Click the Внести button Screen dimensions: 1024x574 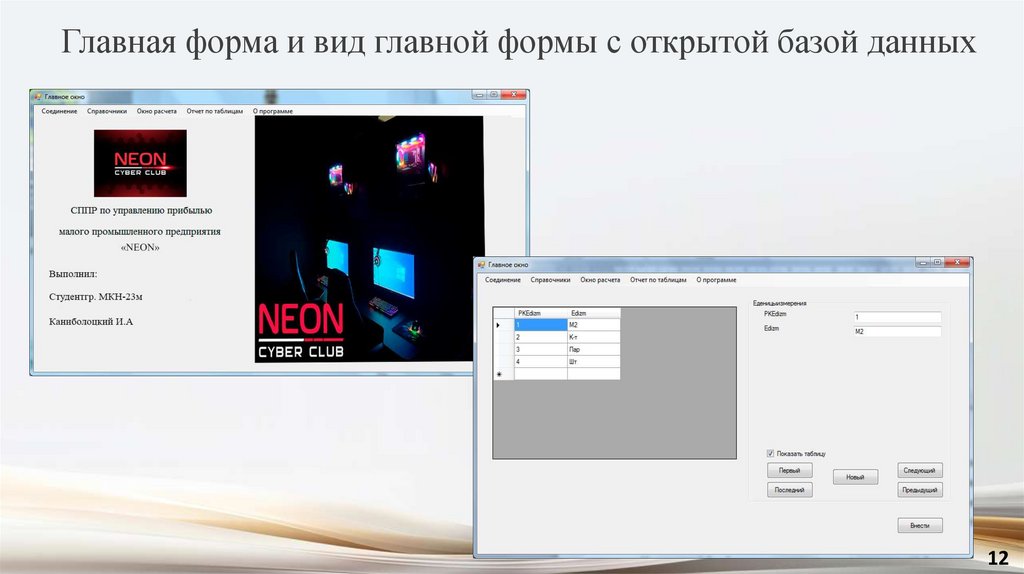pos(920,526)
